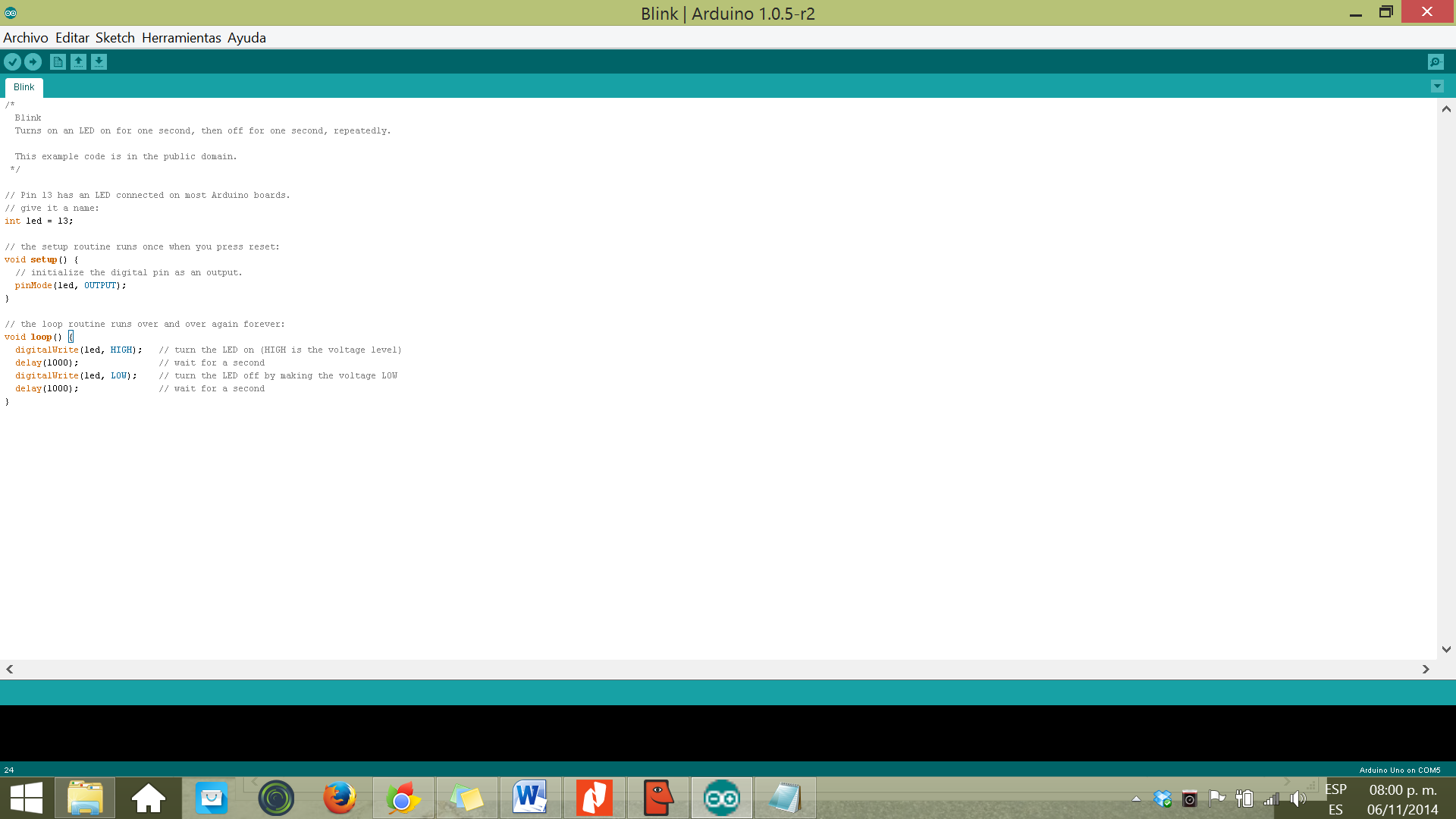The image size is (1456, 819).
Task: Open the Archivo menu
Action: [x=25, y=38]
